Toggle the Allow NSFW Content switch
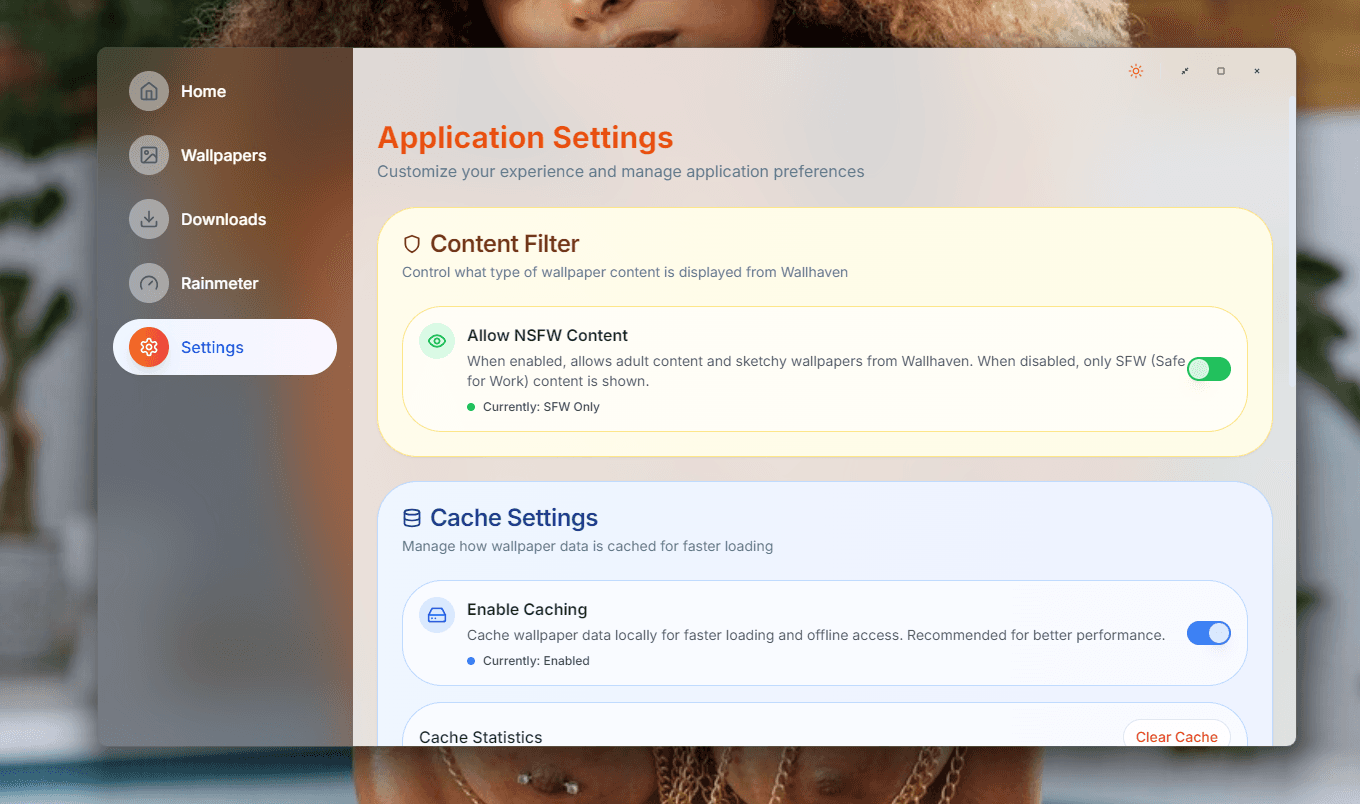The image size is (1360, 804). pyautogui.click(x=1208, y=369)
